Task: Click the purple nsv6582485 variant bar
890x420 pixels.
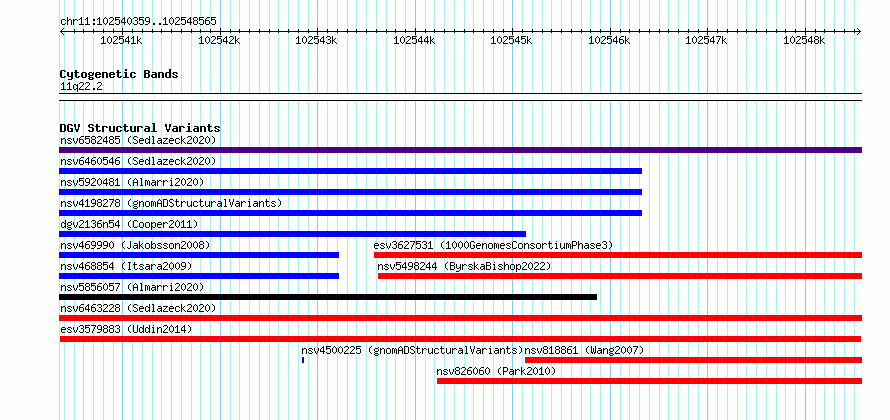Action: (x=460, y=150)
